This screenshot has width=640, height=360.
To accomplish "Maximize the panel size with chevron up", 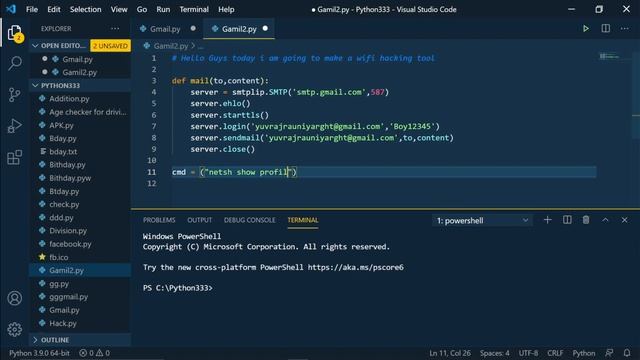I will [x=605, y=220].
